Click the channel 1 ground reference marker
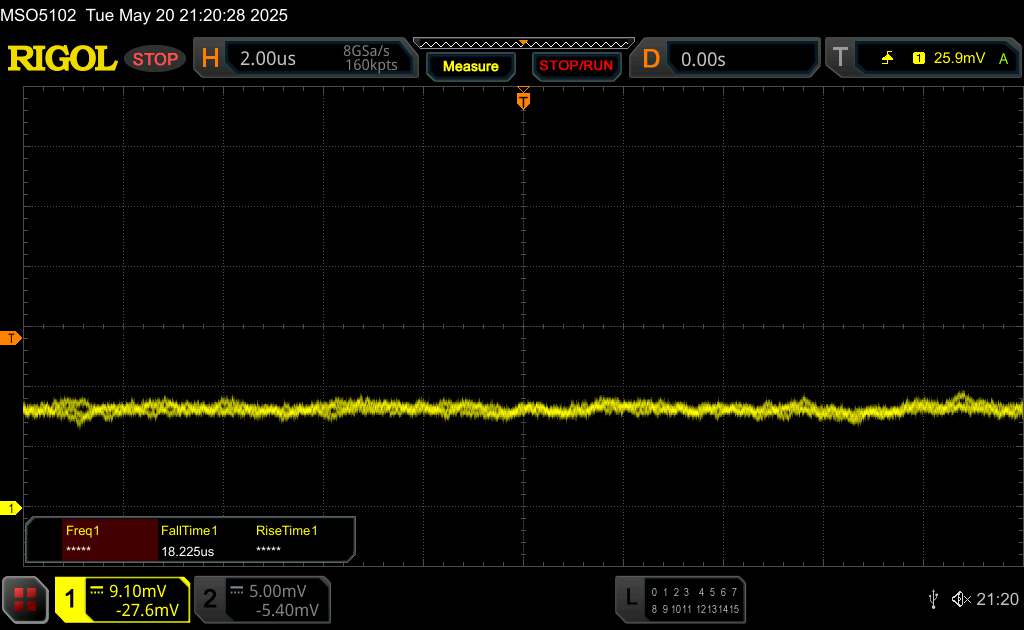This screenshot has width=1024, height=630. point(11,509)
